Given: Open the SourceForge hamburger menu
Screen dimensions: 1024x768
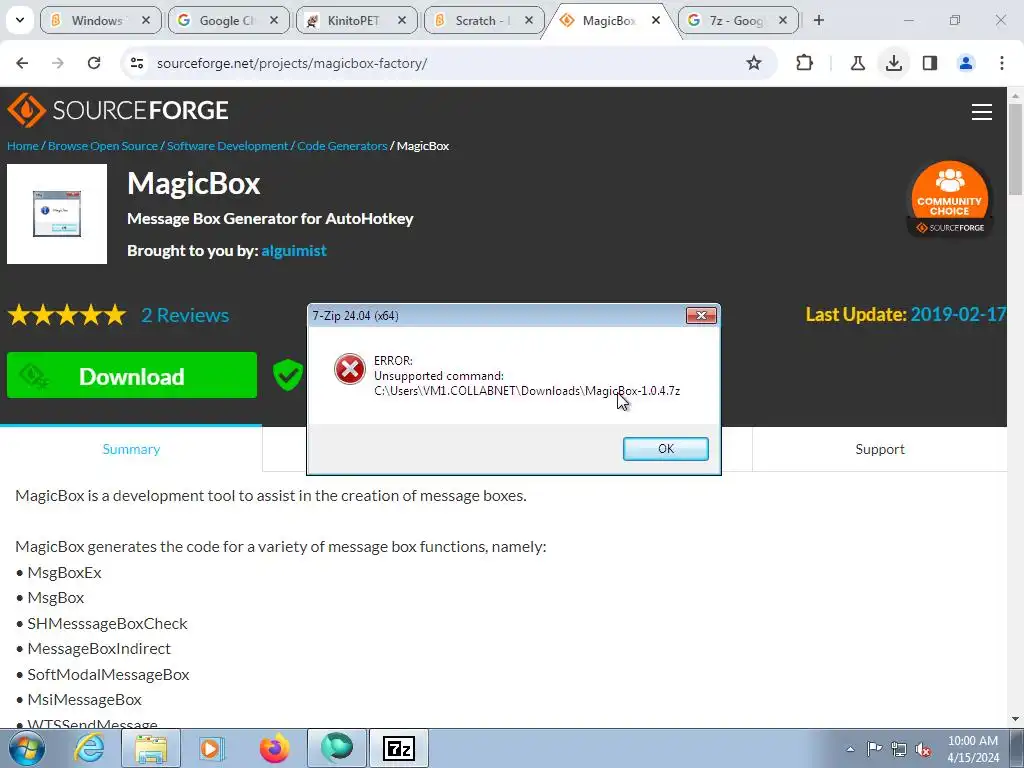Looking at the screenshot, I should (982, 112).
